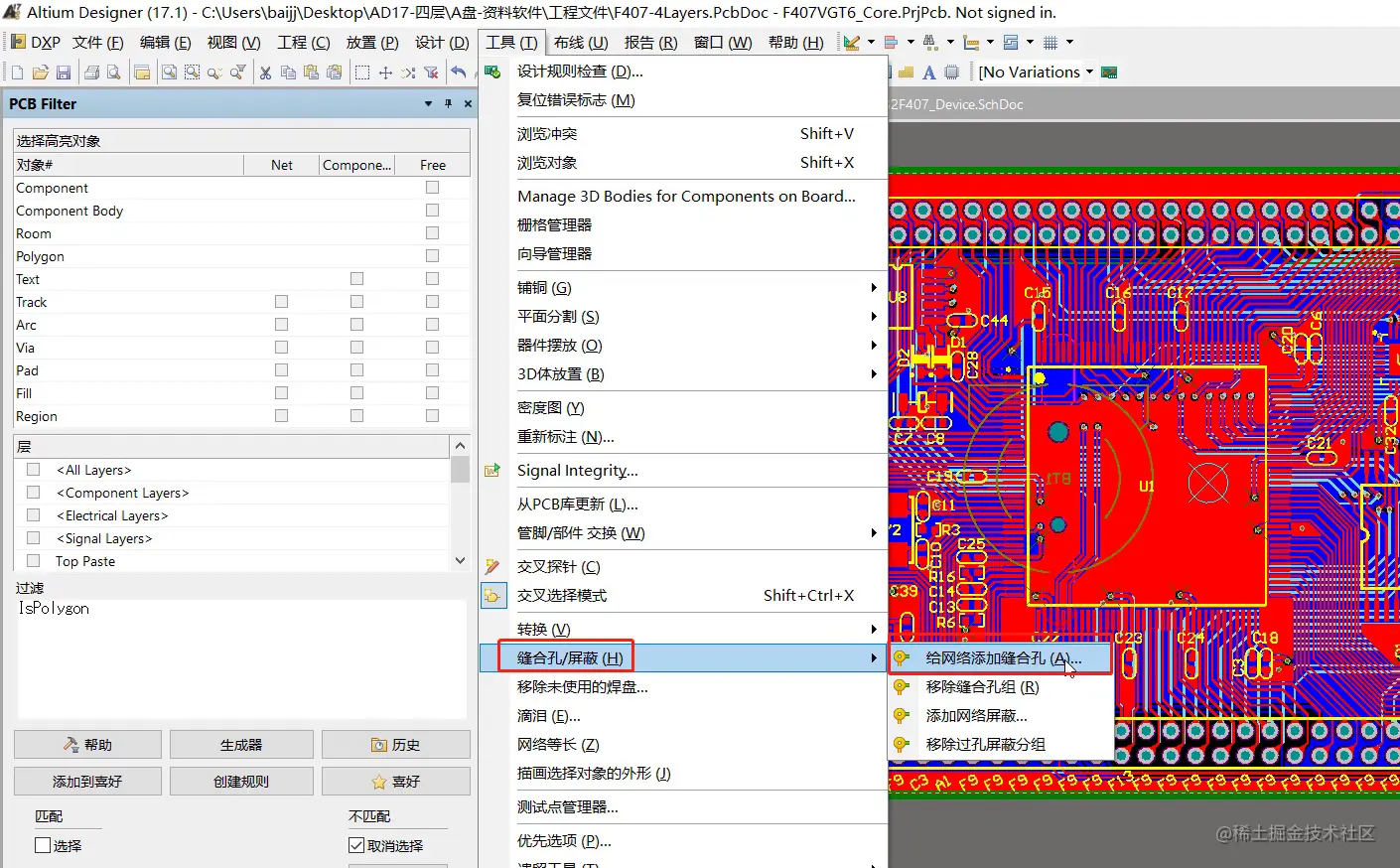Click the Open file folder icon
This screenshot has height=868, width=1400.
(x=41, y=72)
